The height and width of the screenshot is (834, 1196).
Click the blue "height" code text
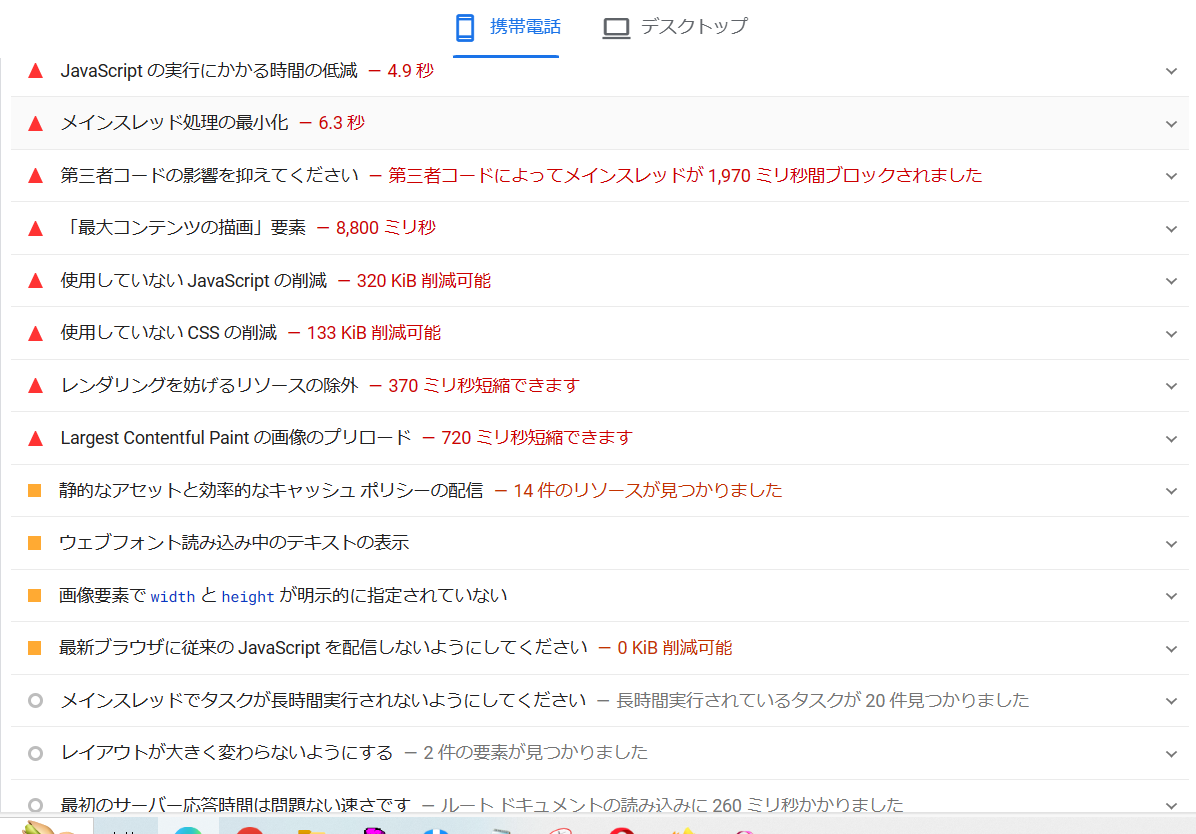(248, 597)
